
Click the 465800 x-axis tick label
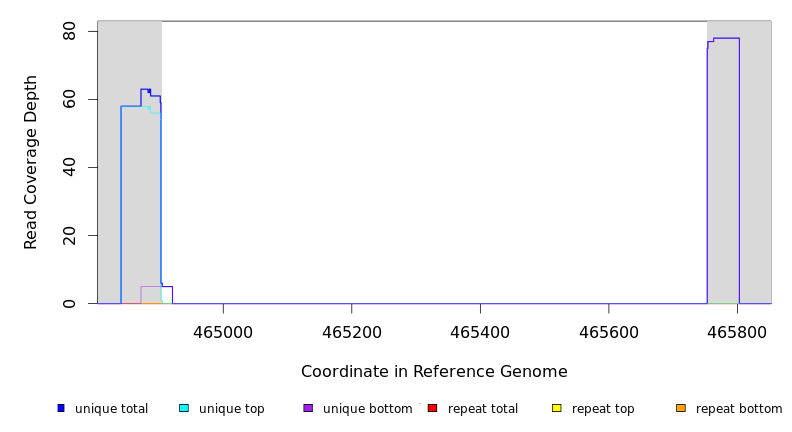(737, 328)
